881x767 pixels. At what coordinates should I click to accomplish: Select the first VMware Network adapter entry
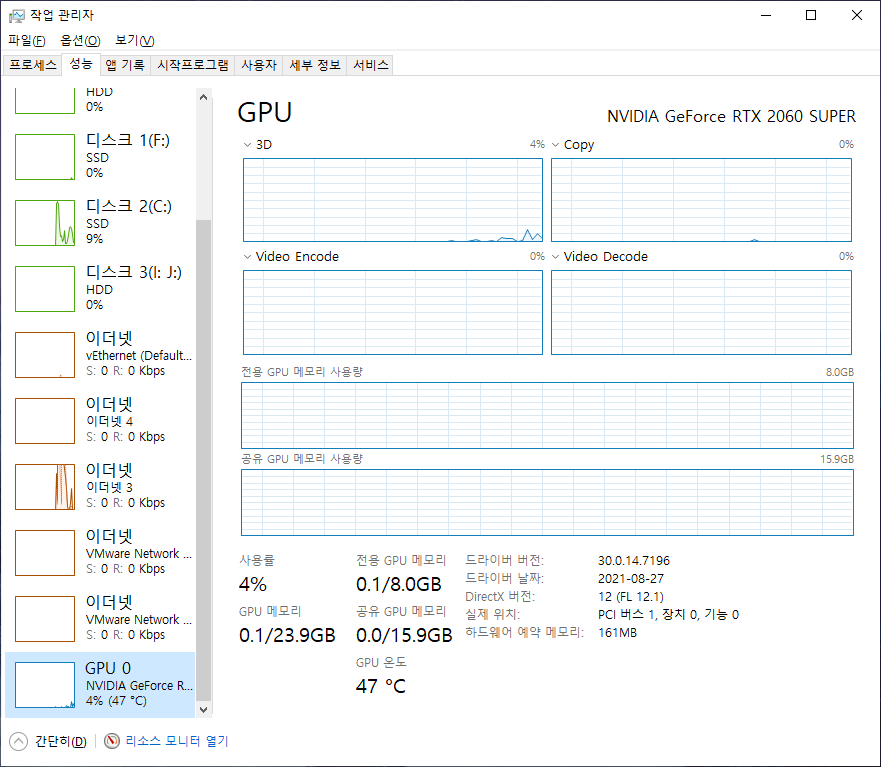pos(100,553)
